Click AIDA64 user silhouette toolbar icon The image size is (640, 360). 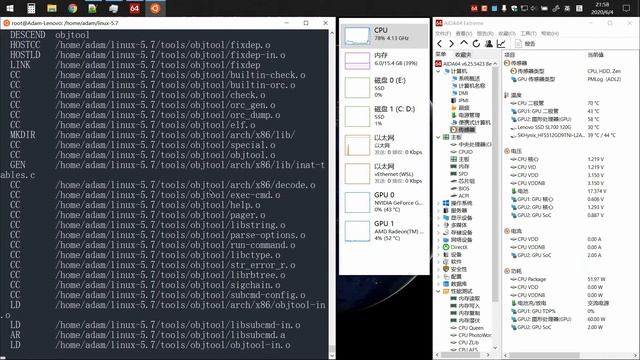tap(489, 44)
